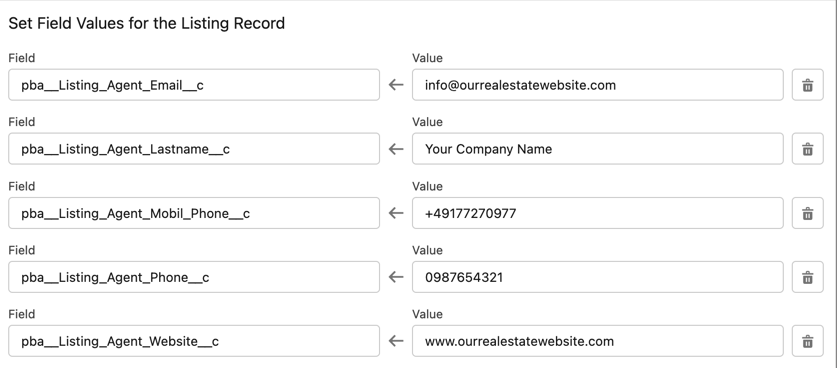Open the pba__Listing_Agent_Lastname__c field picker

(194, 149)
